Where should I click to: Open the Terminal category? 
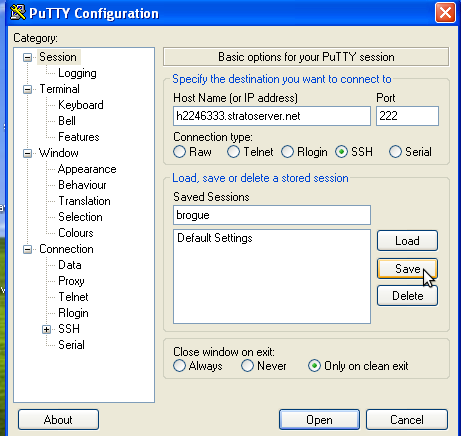[59, 89]
